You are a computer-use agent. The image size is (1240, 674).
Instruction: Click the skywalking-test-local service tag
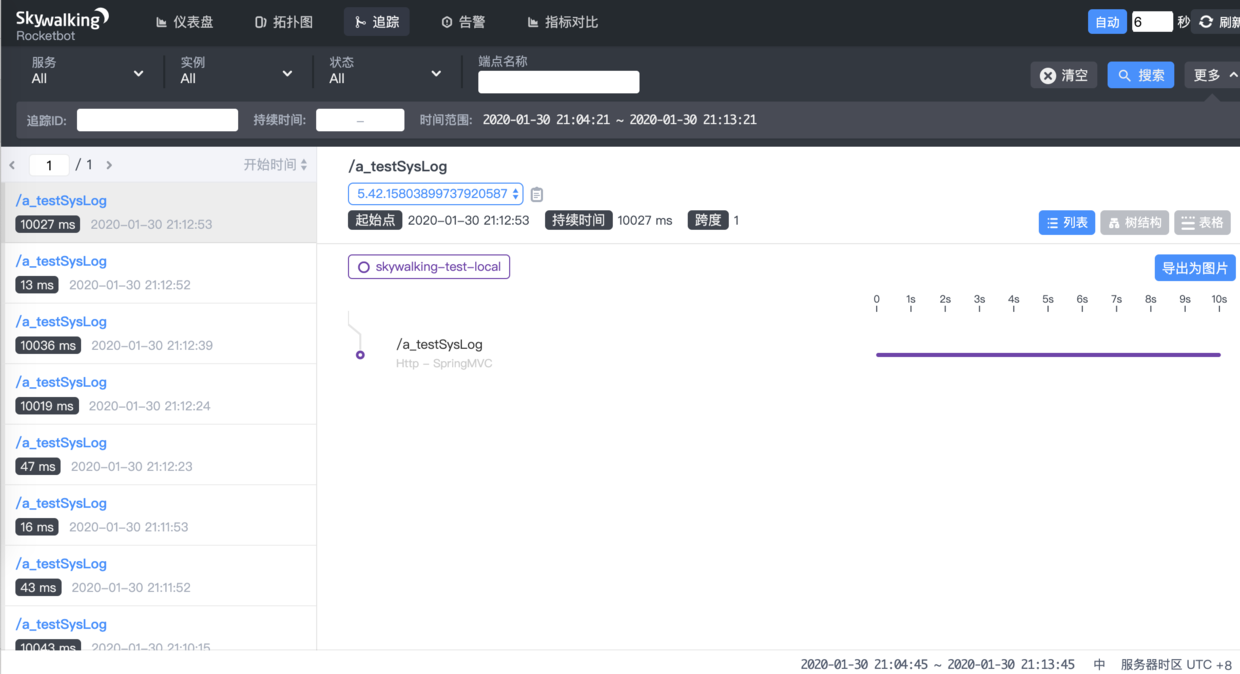pyautogui.click(x=429, y=267)
